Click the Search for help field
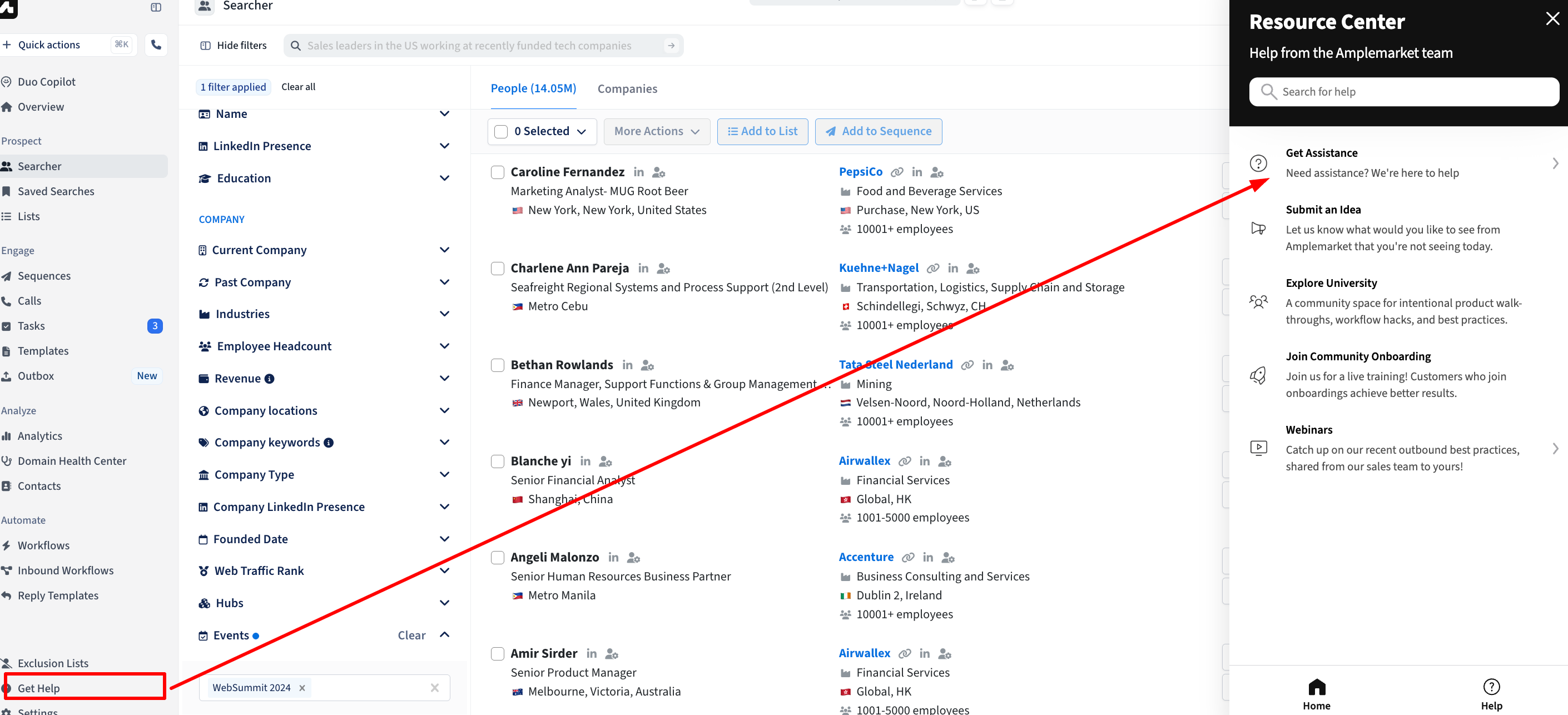Image resolution: width=1568 pixels, height=715 pixels. (1403, 92)
